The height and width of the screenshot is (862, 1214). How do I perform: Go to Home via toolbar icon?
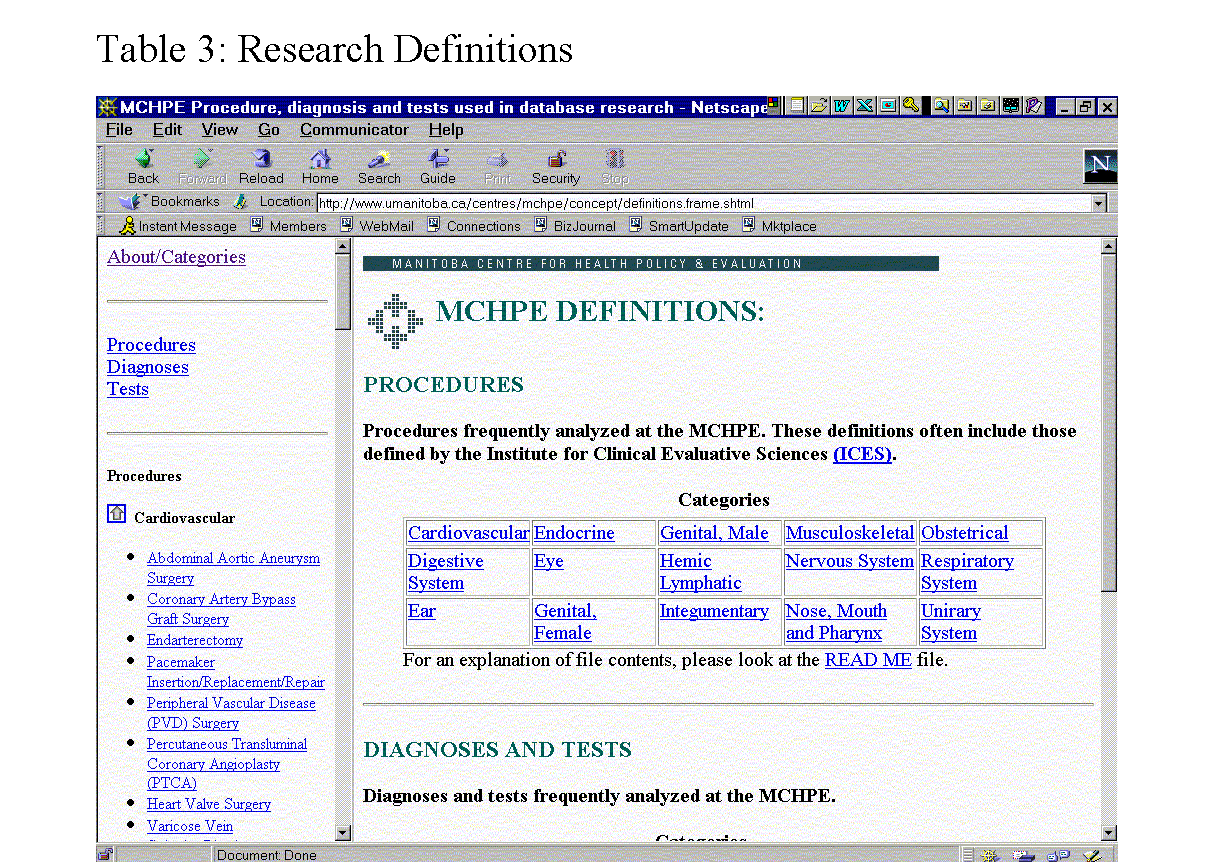[320, 160]
